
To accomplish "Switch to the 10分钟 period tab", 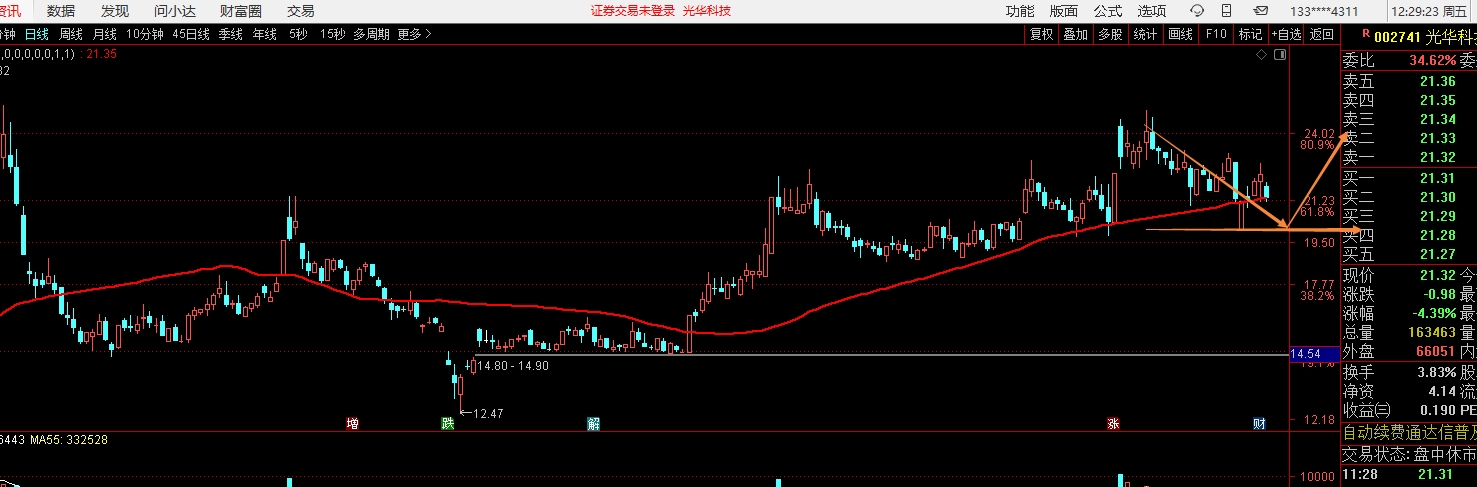I will (x=145, y=34).
